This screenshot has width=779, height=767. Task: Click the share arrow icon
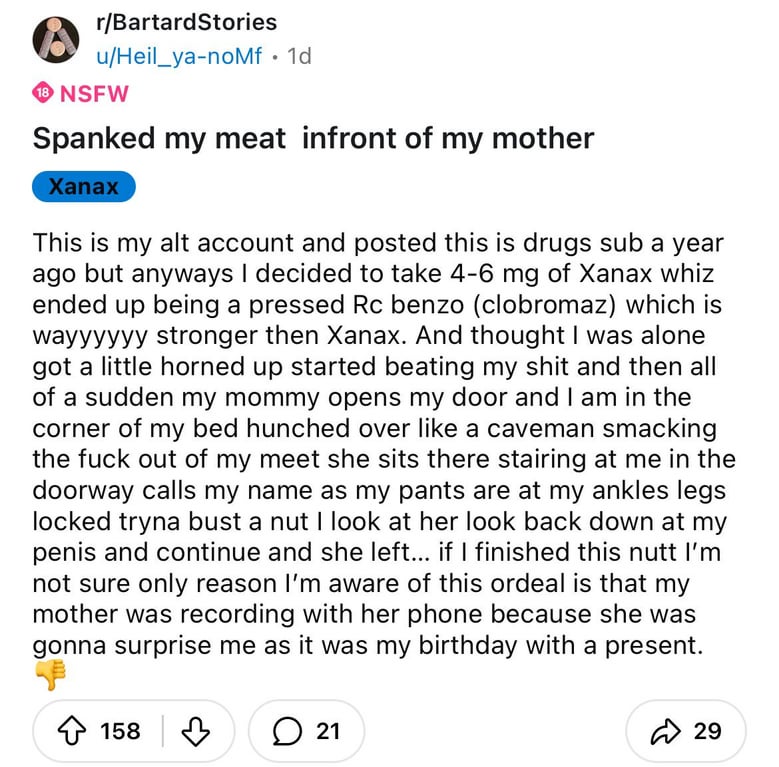tap(666, 731)
